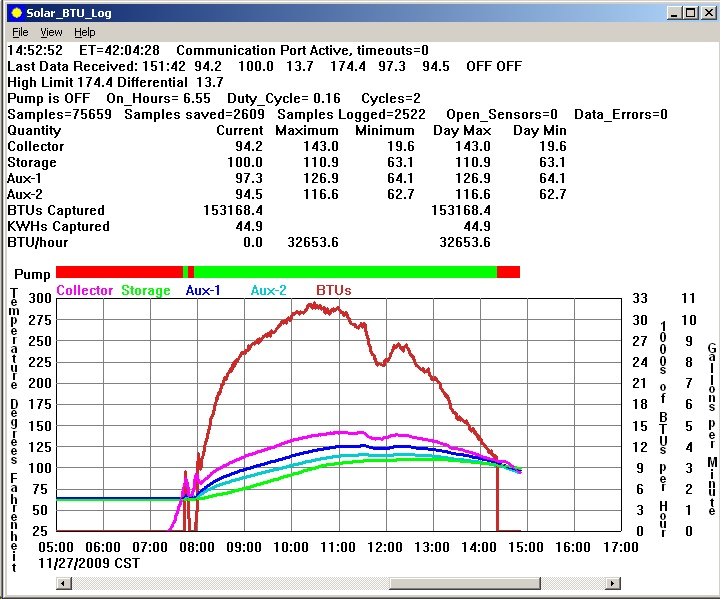Click the 11 gallons-per-minute axis label
Viewport: 721px width, 600px height.
688,298
